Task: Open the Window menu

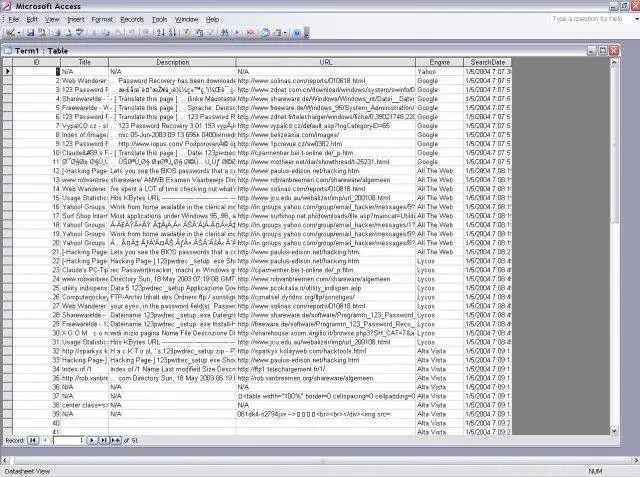Action: click(186, 19)
